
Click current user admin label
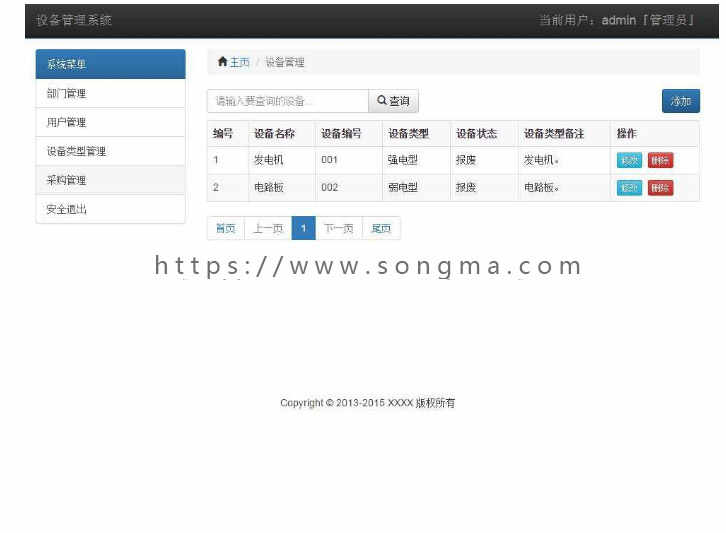[x=617, y=20]
